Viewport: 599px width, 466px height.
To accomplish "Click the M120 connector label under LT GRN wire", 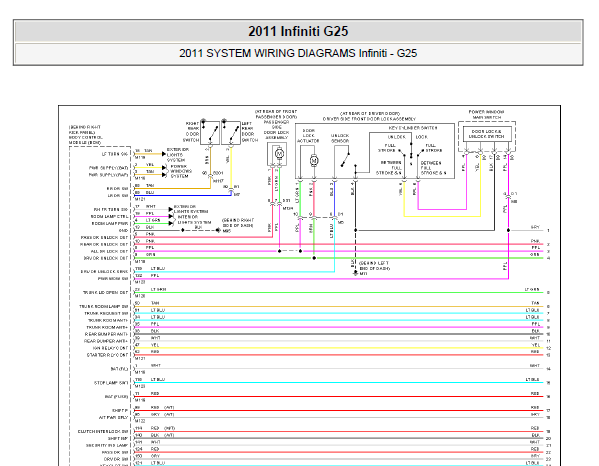I will (x=140, y=296).
